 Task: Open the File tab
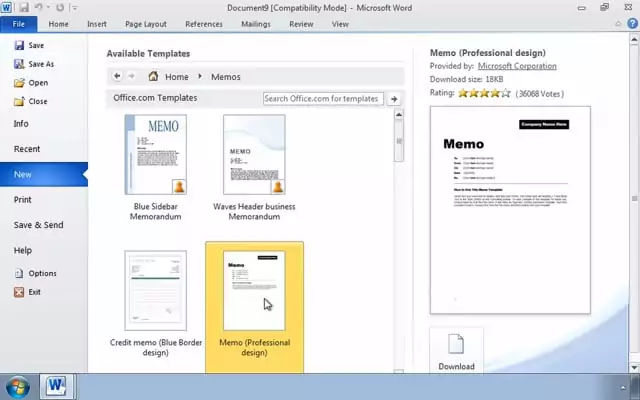[x=19, y=24]
